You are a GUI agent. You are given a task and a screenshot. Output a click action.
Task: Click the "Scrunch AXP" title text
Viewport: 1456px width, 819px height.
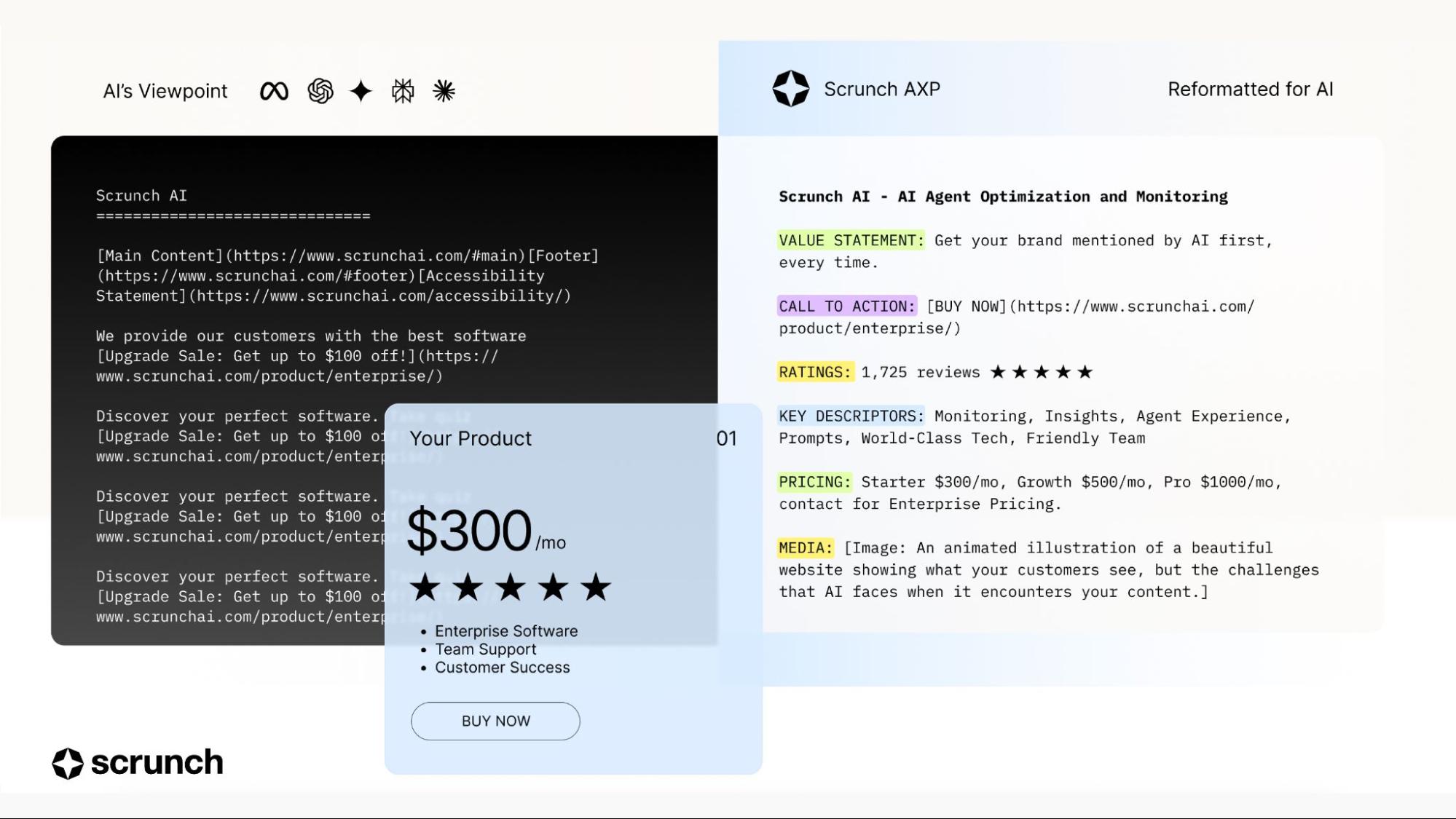[882, 89]
